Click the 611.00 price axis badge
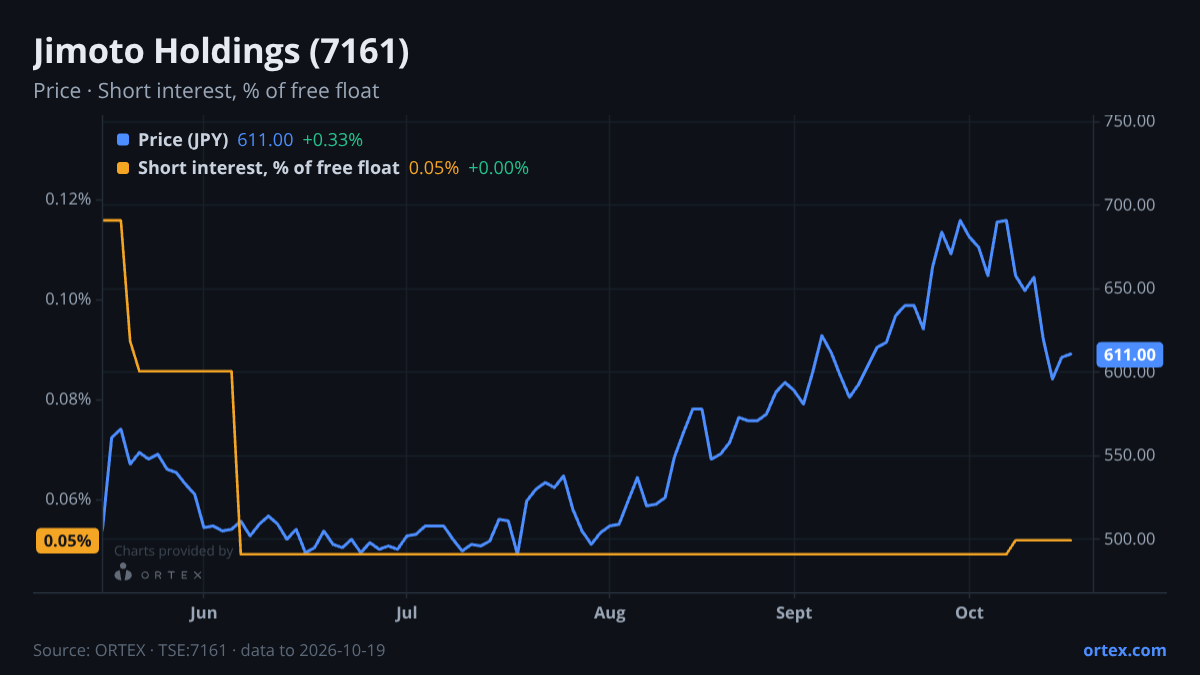The image size is (1200, 675). (x=1129, y=354)
